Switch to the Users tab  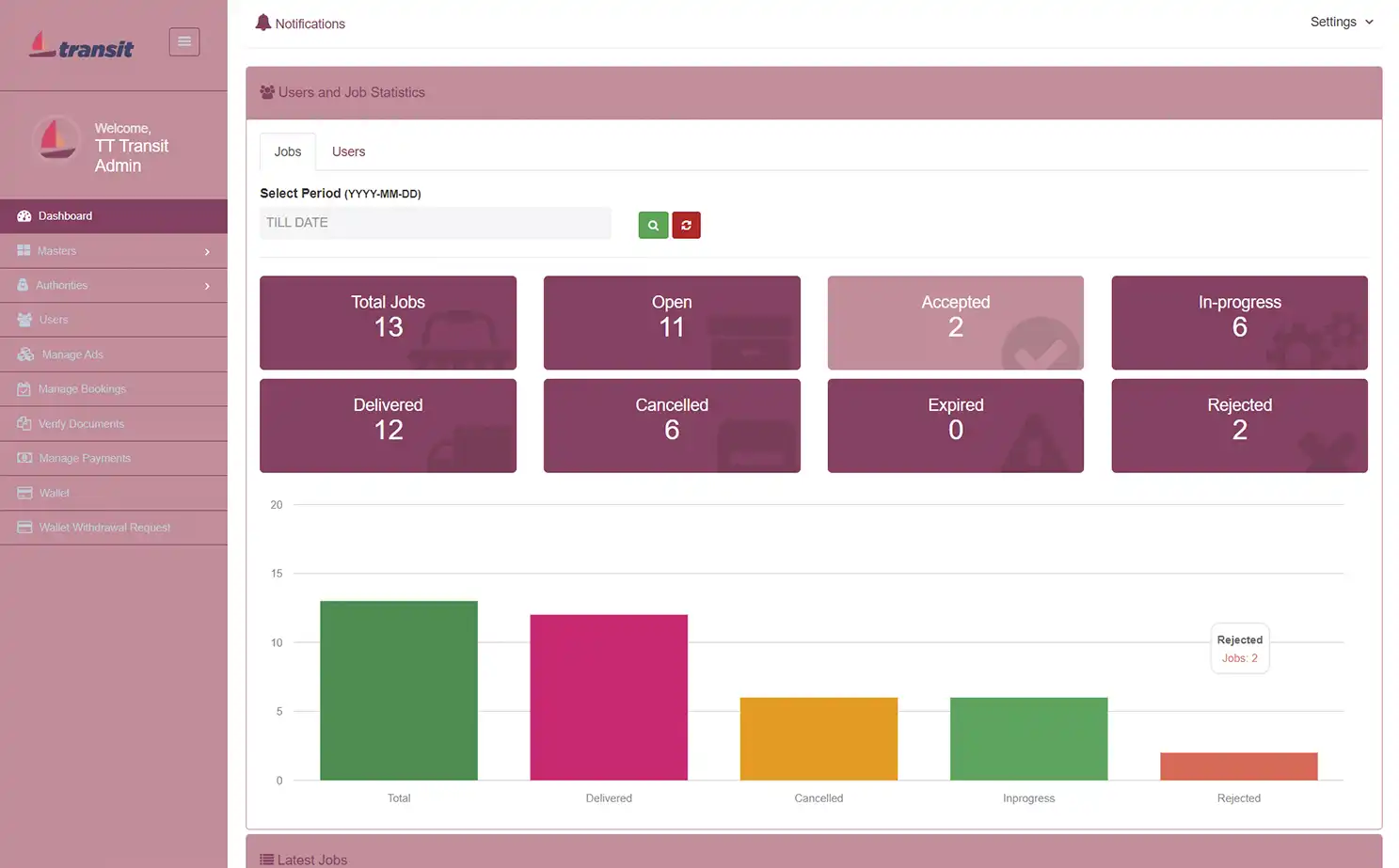pyautogui.click(x=348, y=151)
